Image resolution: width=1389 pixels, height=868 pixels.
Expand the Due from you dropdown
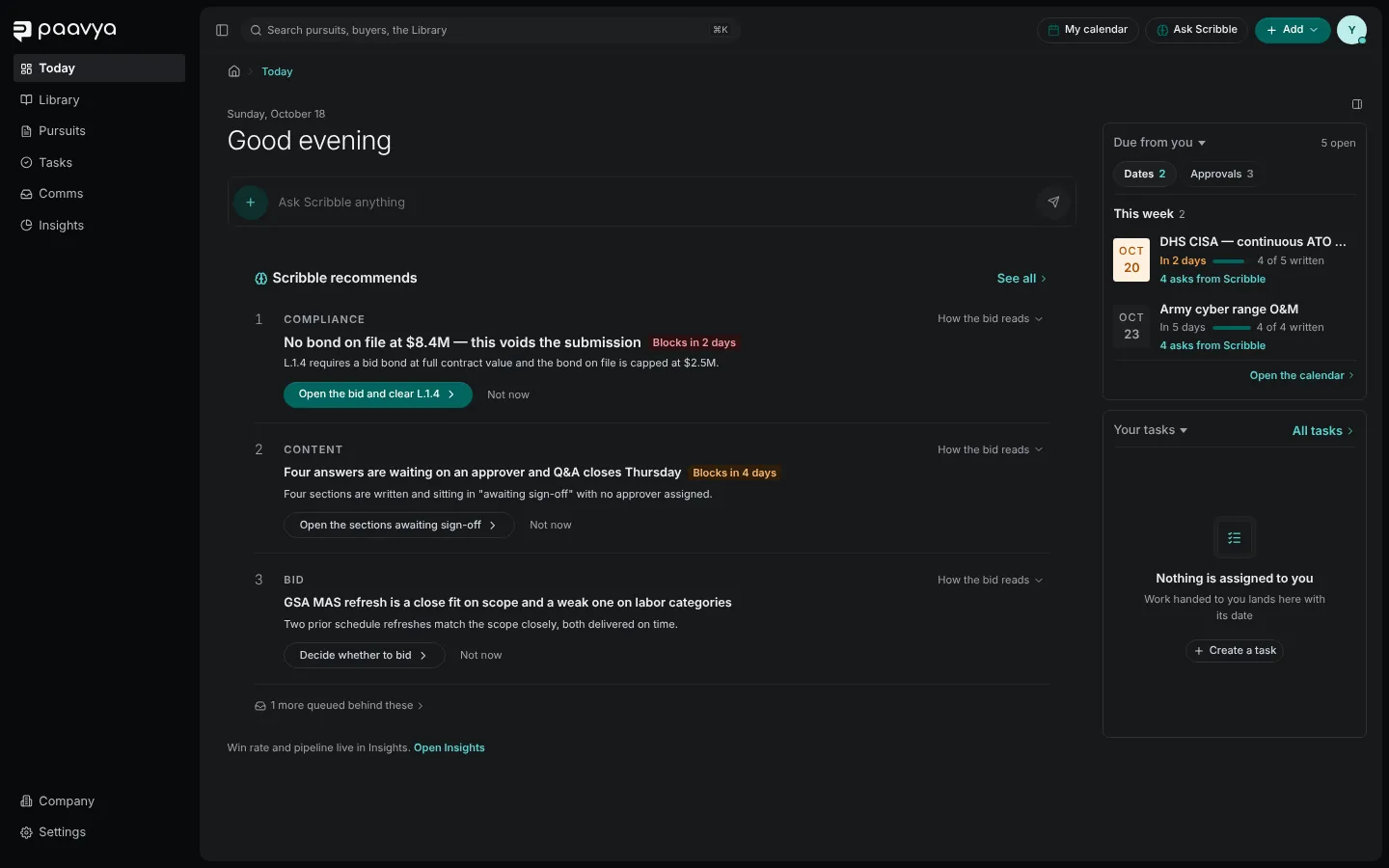point(1159,143)
